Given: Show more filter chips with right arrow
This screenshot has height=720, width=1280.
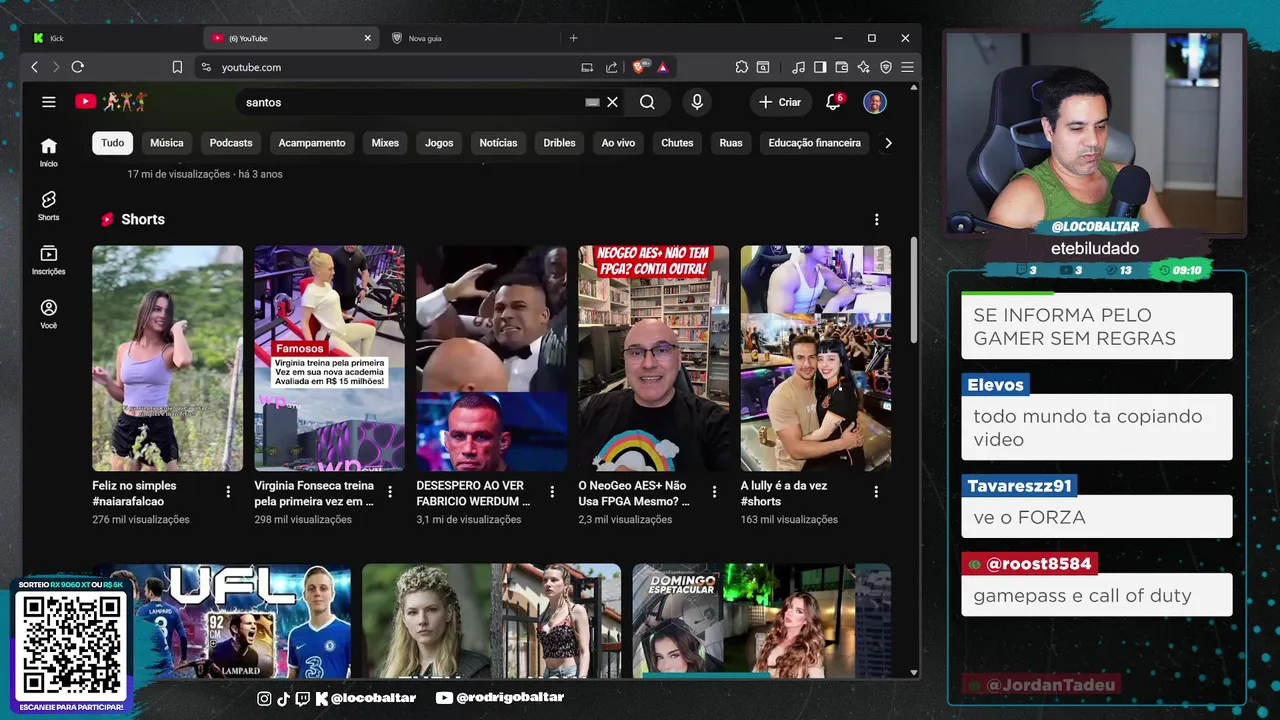Looking at the screenshot, I should (888, 143).
